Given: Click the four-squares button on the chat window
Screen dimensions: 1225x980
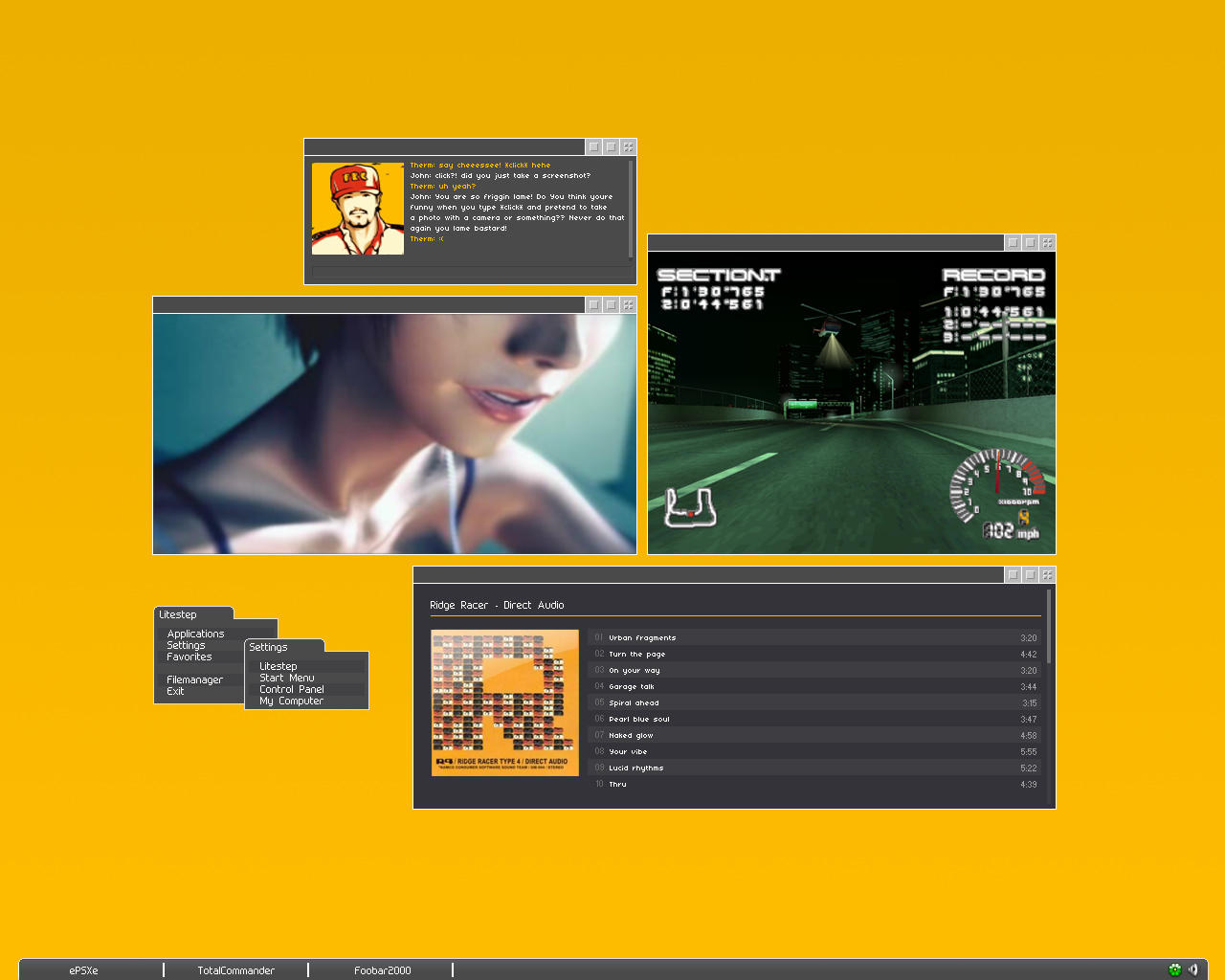Looking at the screenshot, I should pos(628,146).
